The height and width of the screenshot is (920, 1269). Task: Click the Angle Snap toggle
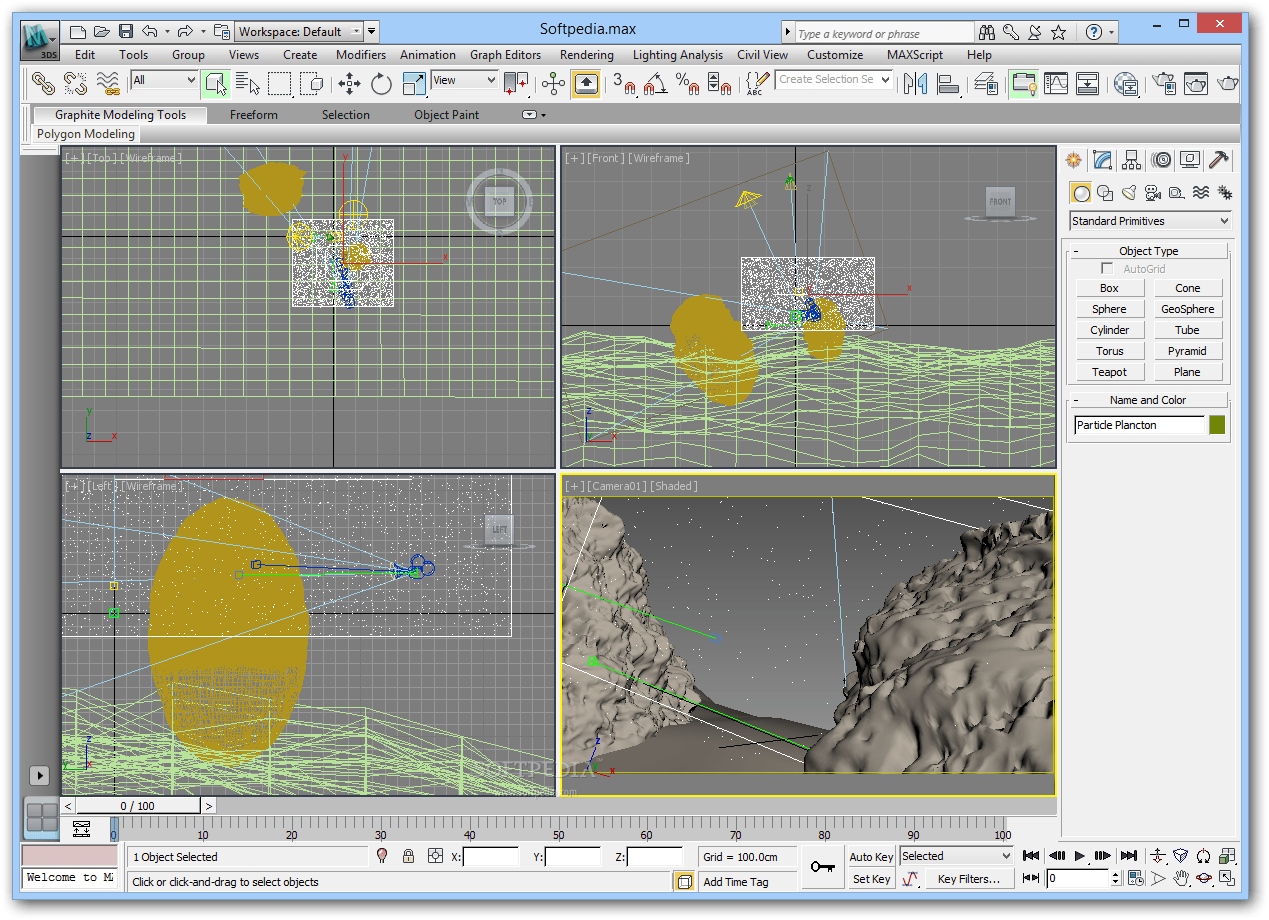[x=655, y=83]
